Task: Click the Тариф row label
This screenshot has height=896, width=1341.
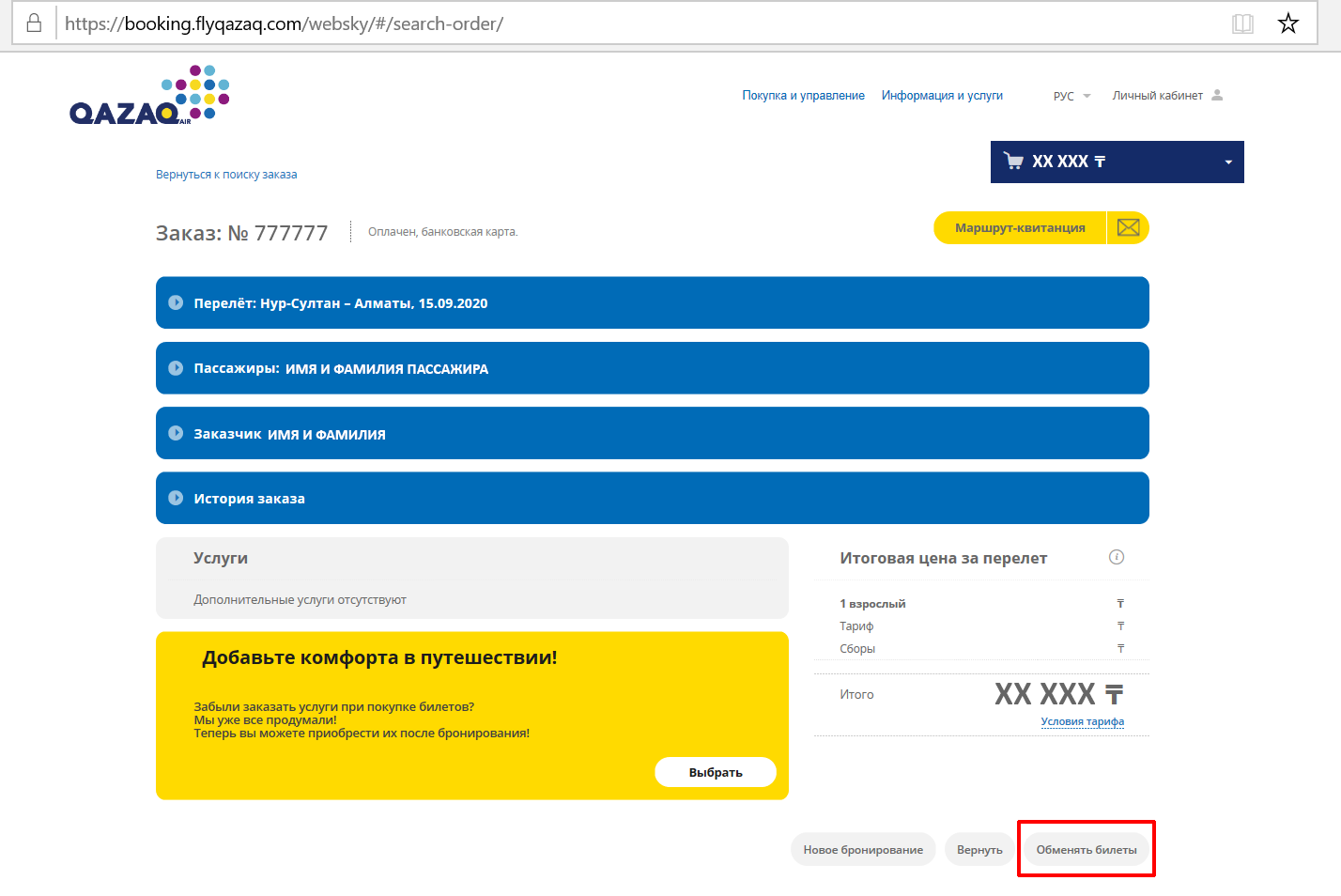Action: pyautogui.click(x=856, y=626)
